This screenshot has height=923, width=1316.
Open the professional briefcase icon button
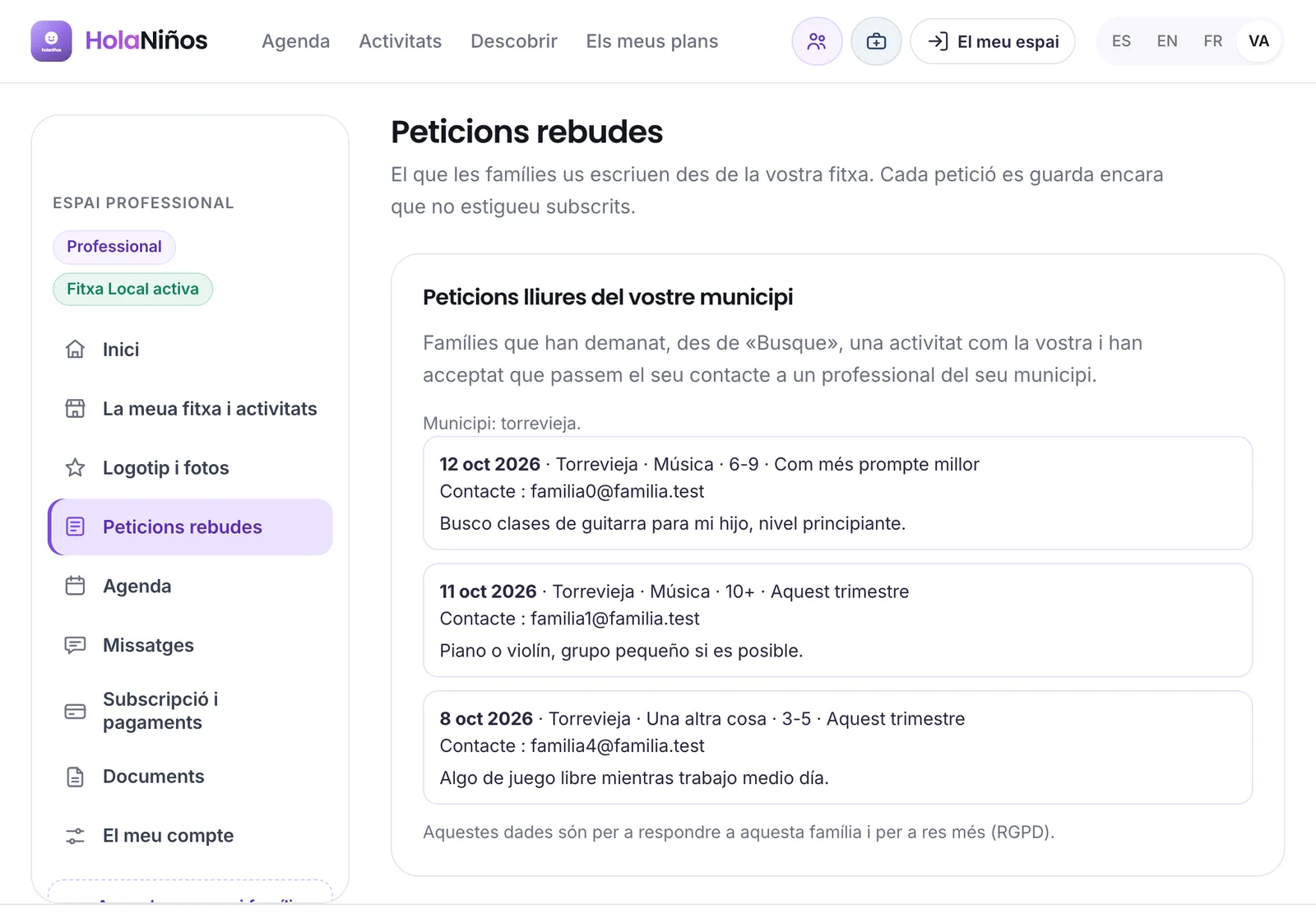click(x=876, y=41)
